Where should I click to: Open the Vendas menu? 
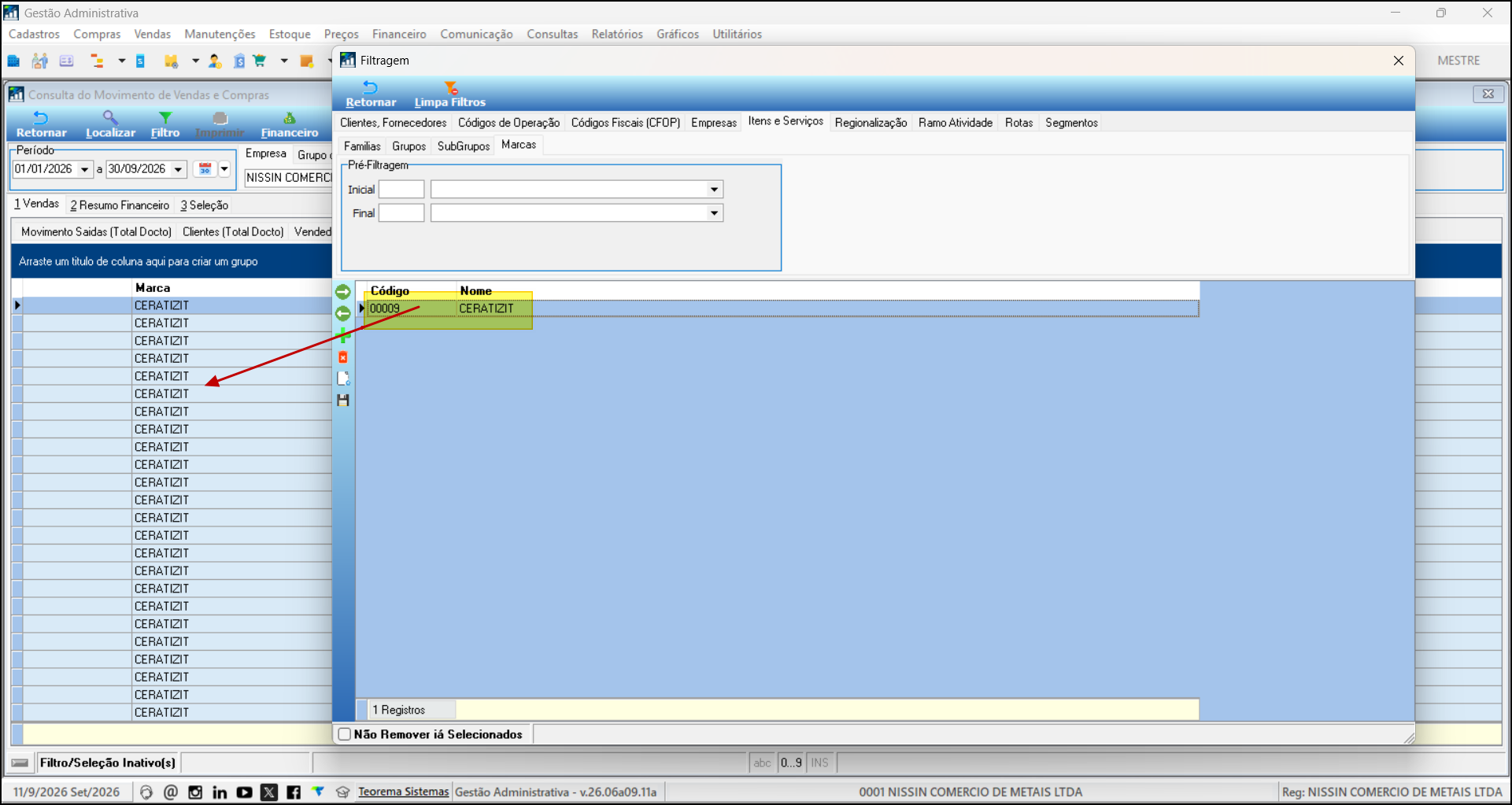pos(152,34)
